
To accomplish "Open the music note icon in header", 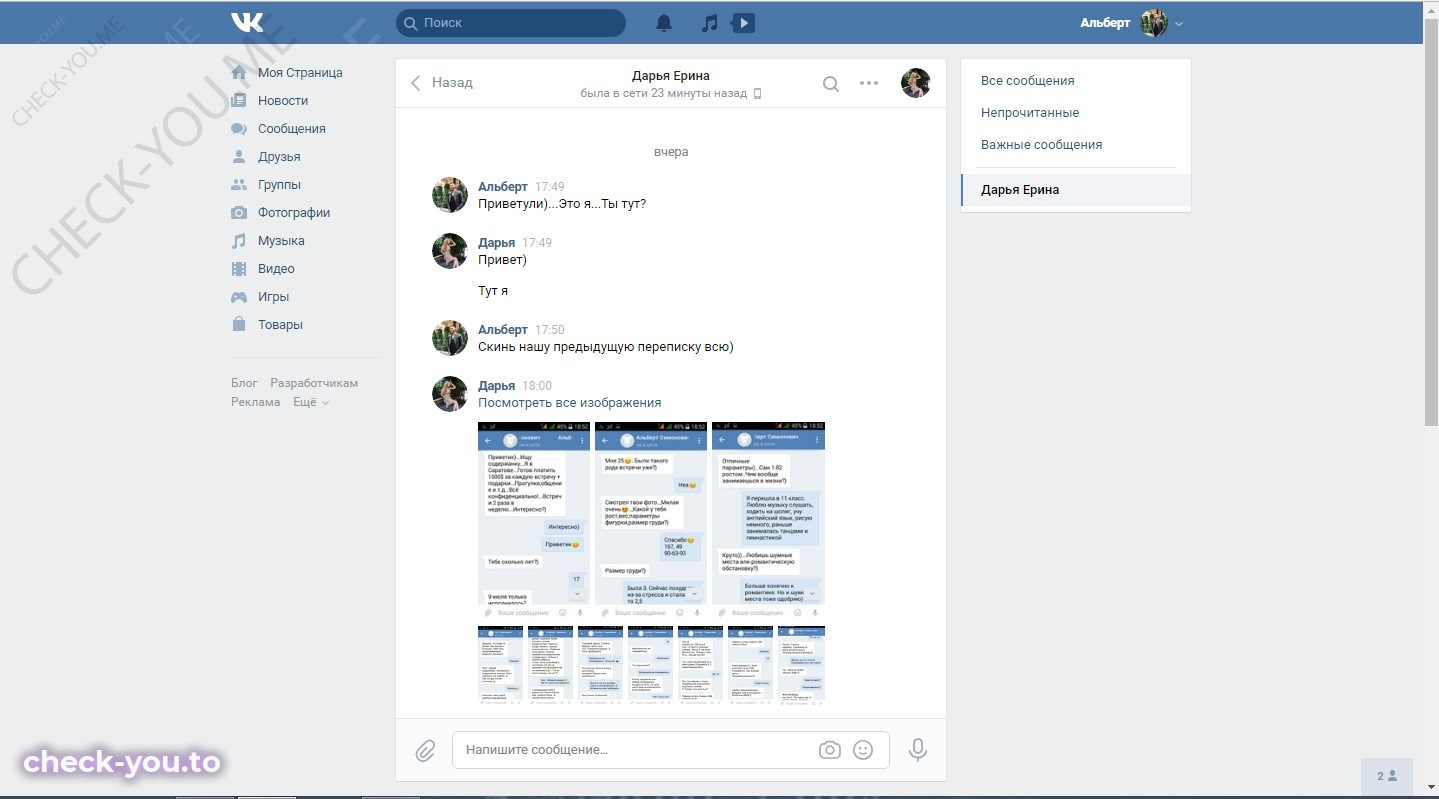I will [x=710, y=23].
